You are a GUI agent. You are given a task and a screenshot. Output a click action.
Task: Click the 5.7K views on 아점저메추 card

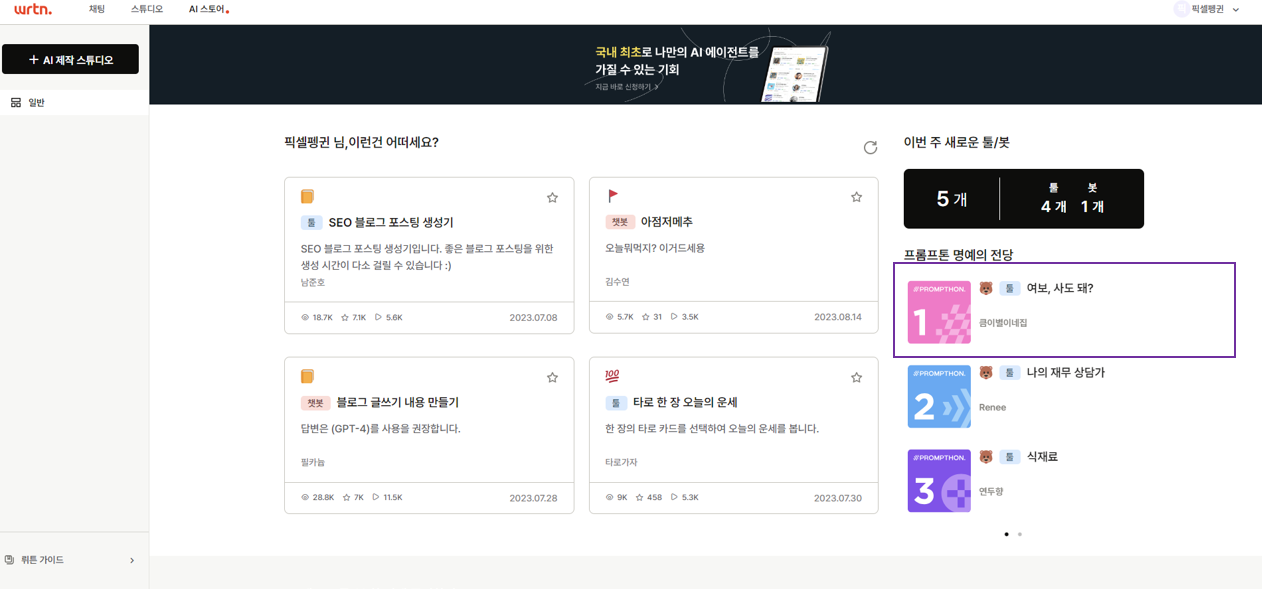point(619,317)
